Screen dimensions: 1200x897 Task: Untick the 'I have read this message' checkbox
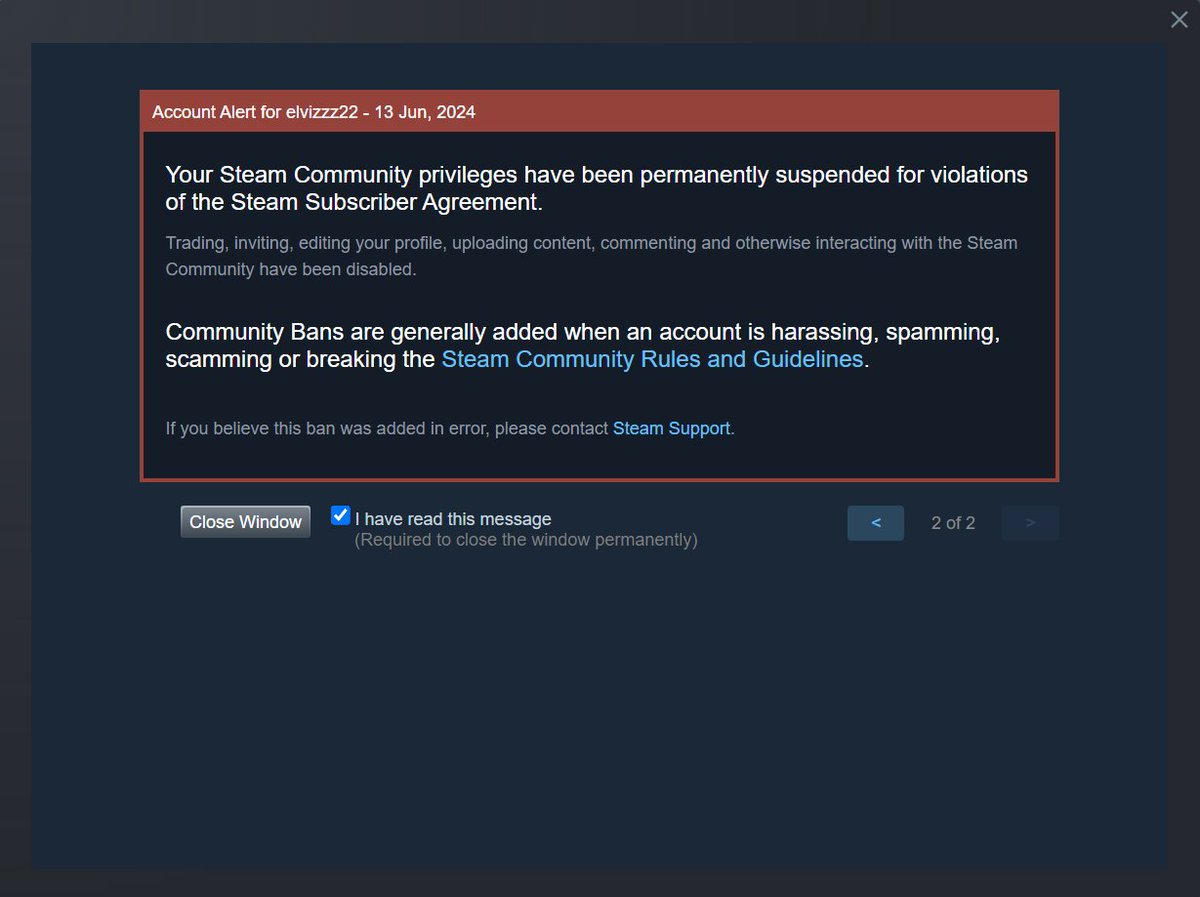pyautogui.click(x=340, y=516)
